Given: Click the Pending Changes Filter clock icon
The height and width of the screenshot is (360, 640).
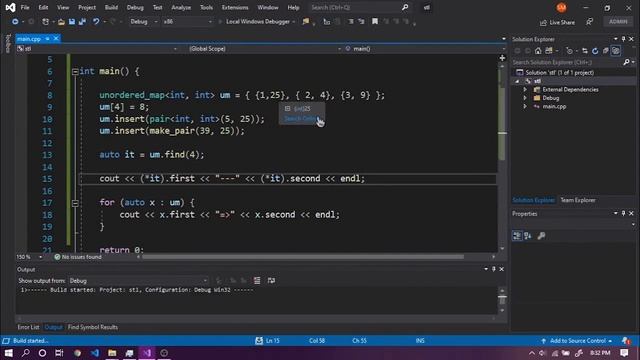Looking at the screenshot, I should point(569,51).
